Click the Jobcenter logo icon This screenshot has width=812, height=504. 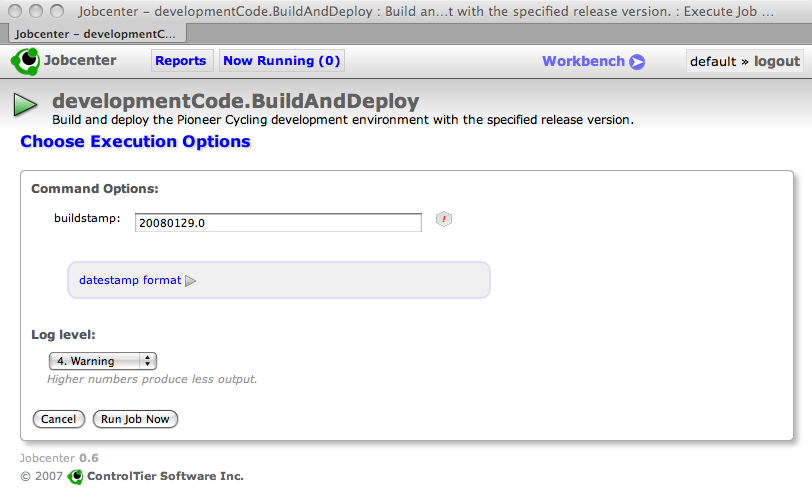[25, 62]
